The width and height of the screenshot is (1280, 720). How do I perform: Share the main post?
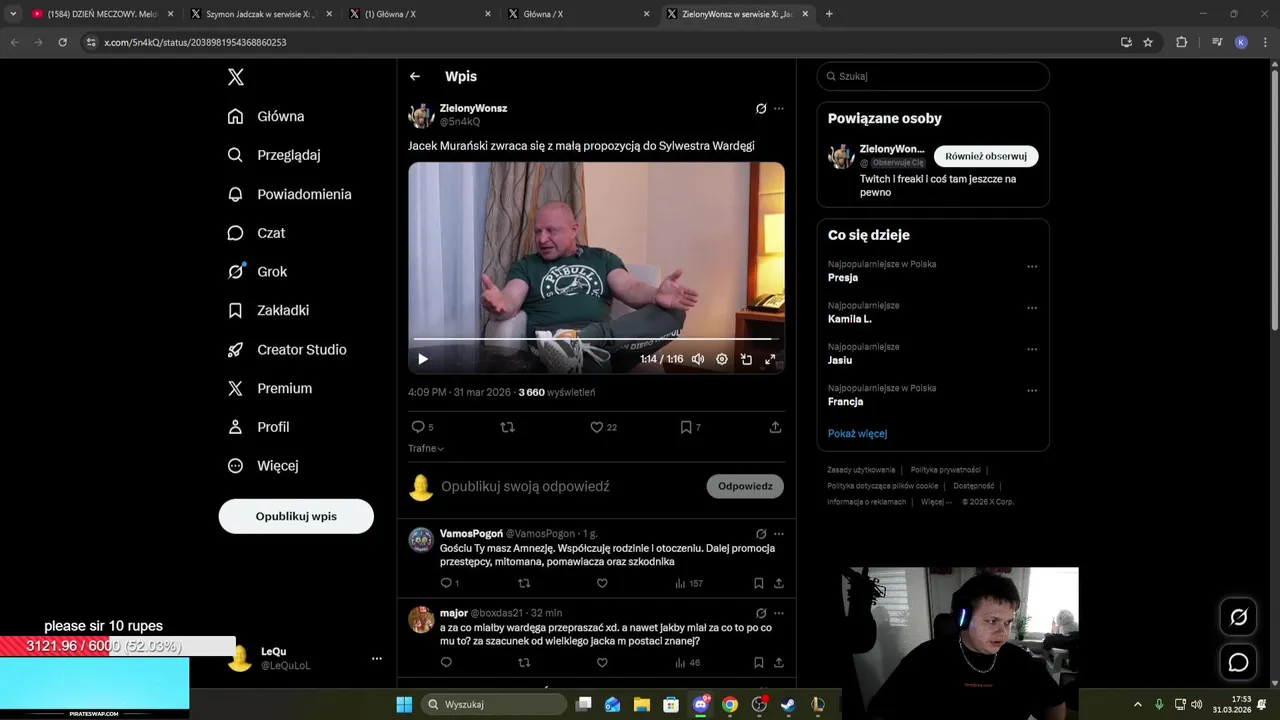(775, 427)
